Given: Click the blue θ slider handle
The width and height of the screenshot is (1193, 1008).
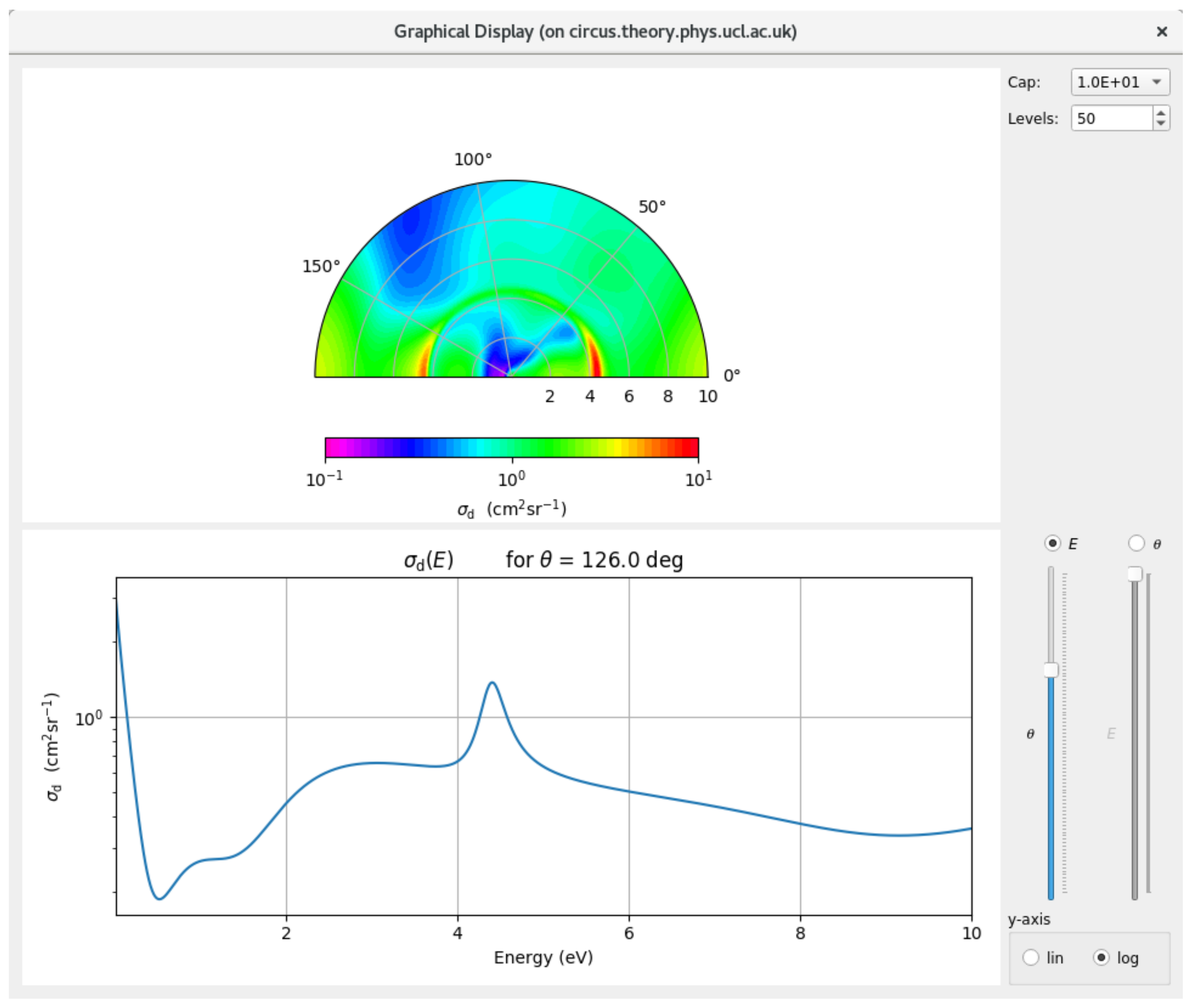Looking at the screenshot, I should 1051,670.
